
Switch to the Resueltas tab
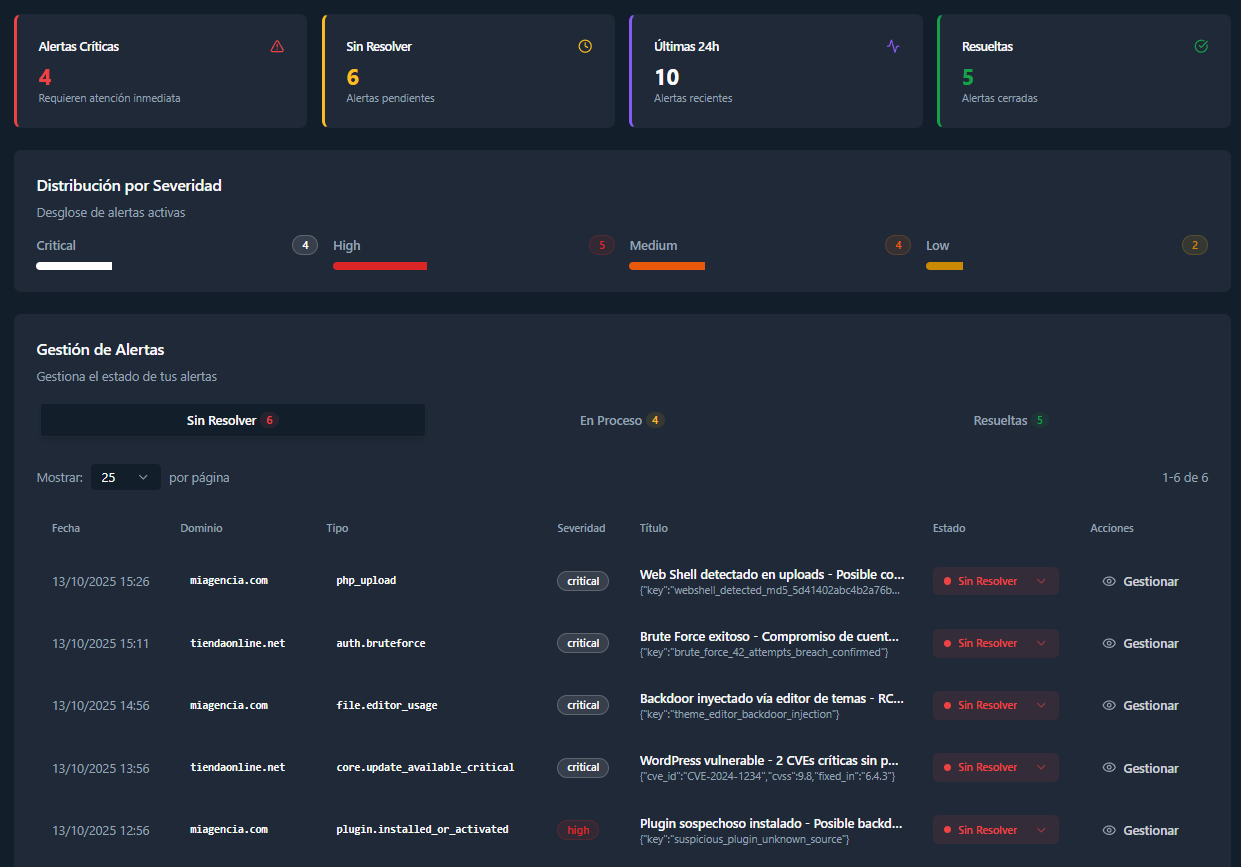[1010, 420]
